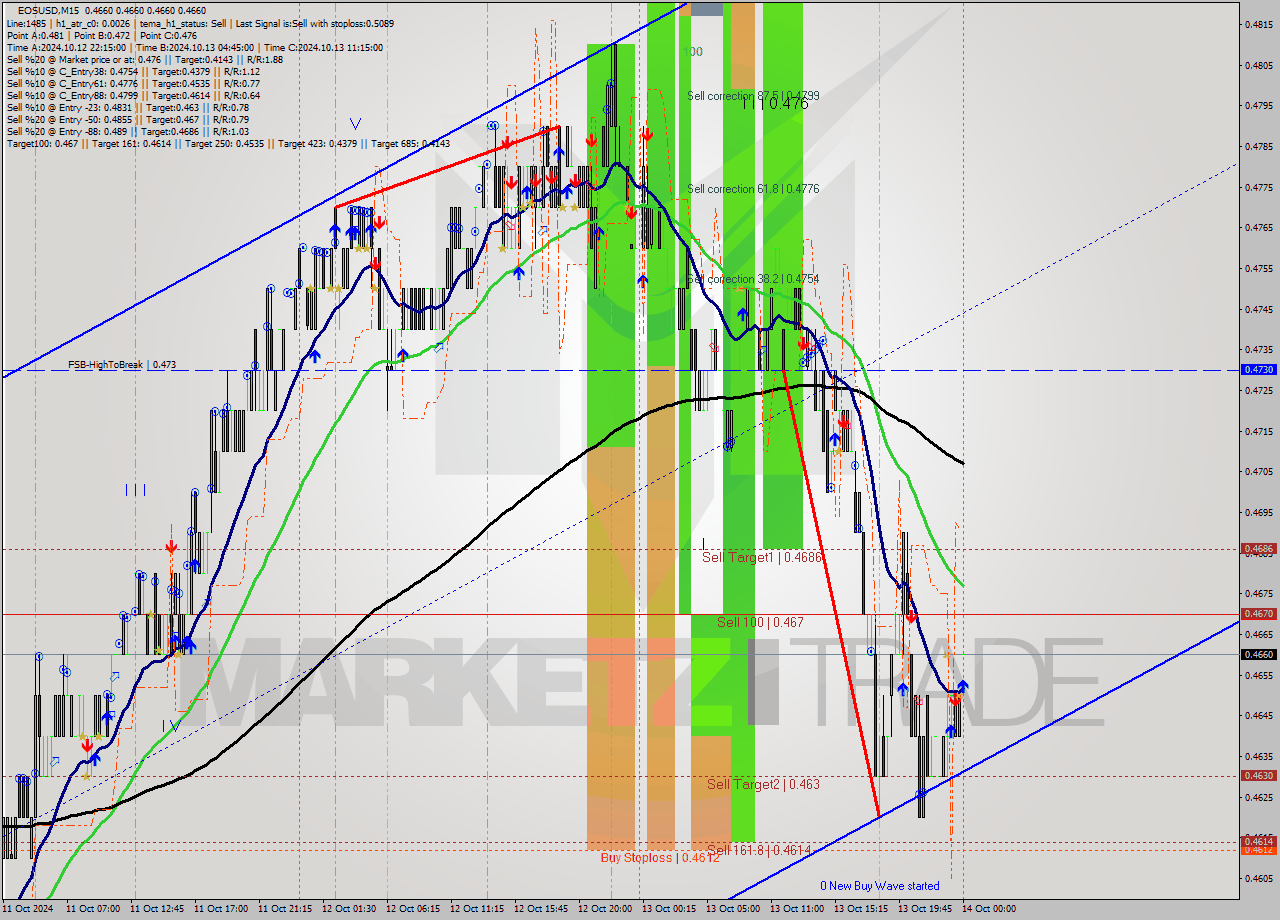Click the 'Target100: 0.467' targets summary line

tap(228, 143)
